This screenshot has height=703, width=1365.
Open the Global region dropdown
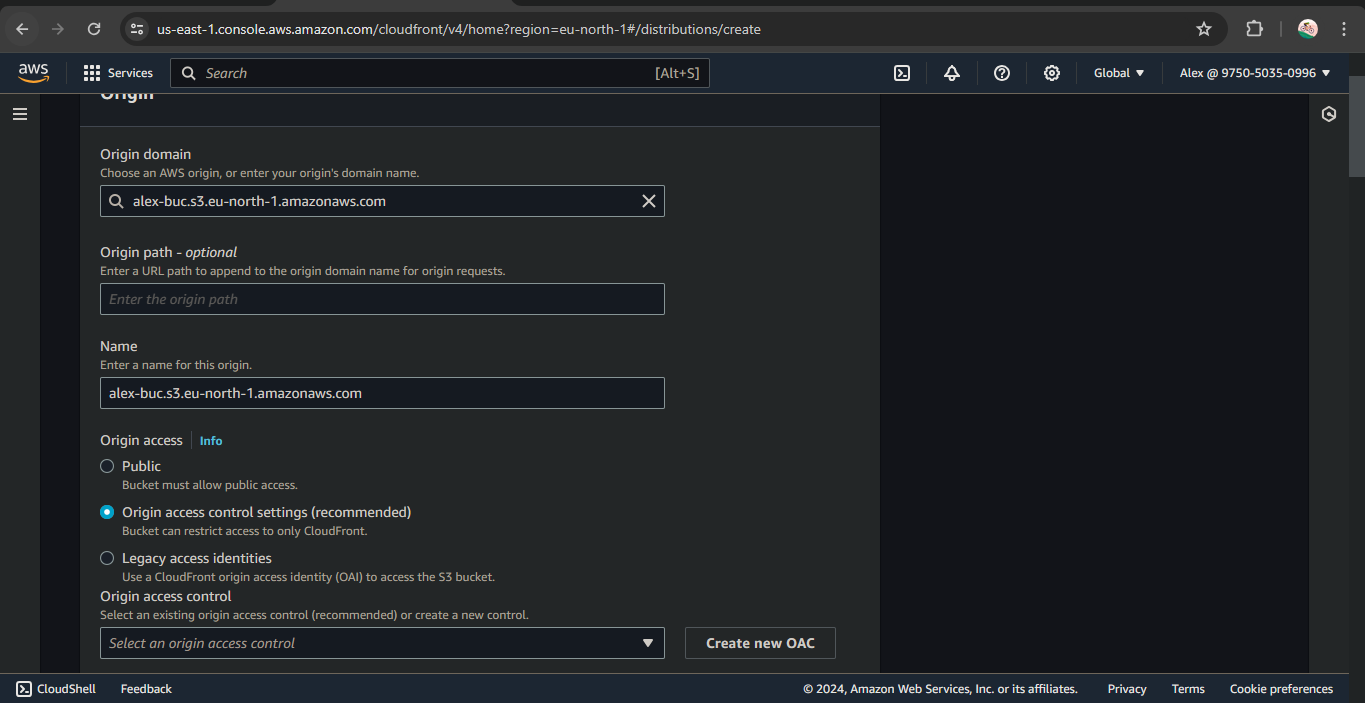1119,73
